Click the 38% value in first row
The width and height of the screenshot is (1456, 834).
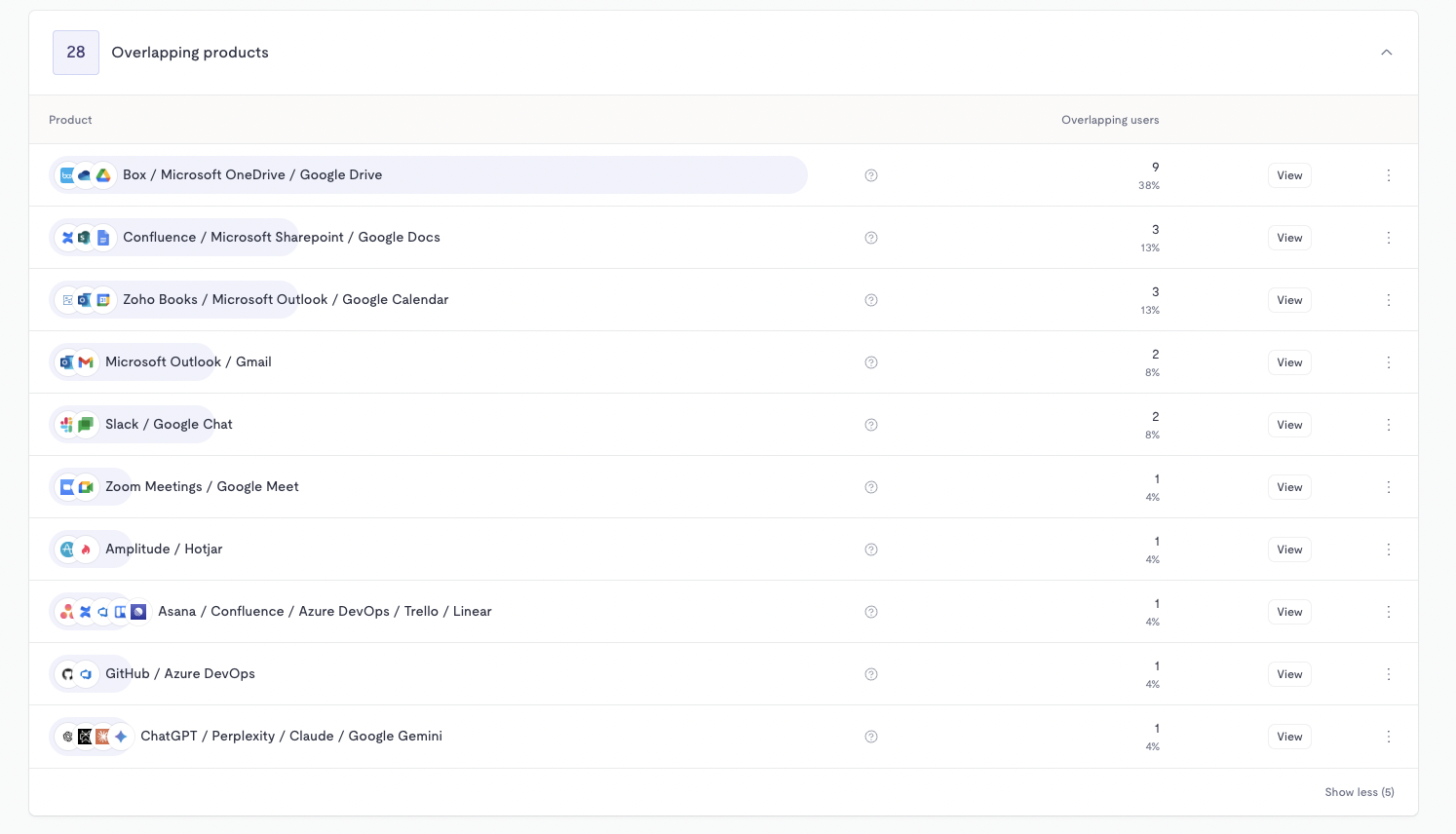1149,185
